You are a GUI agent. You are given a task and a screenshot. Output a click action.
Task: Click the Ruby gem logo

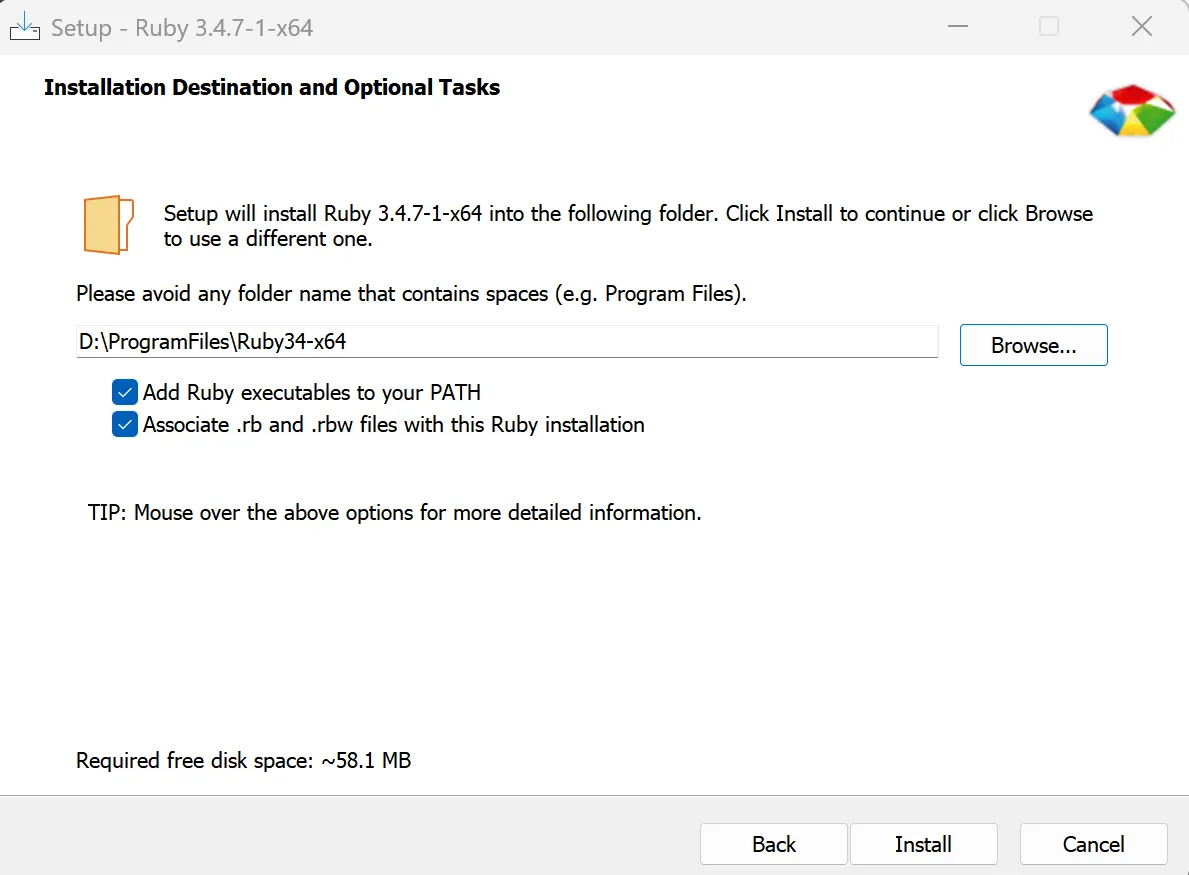click(x=1131, y=111)
